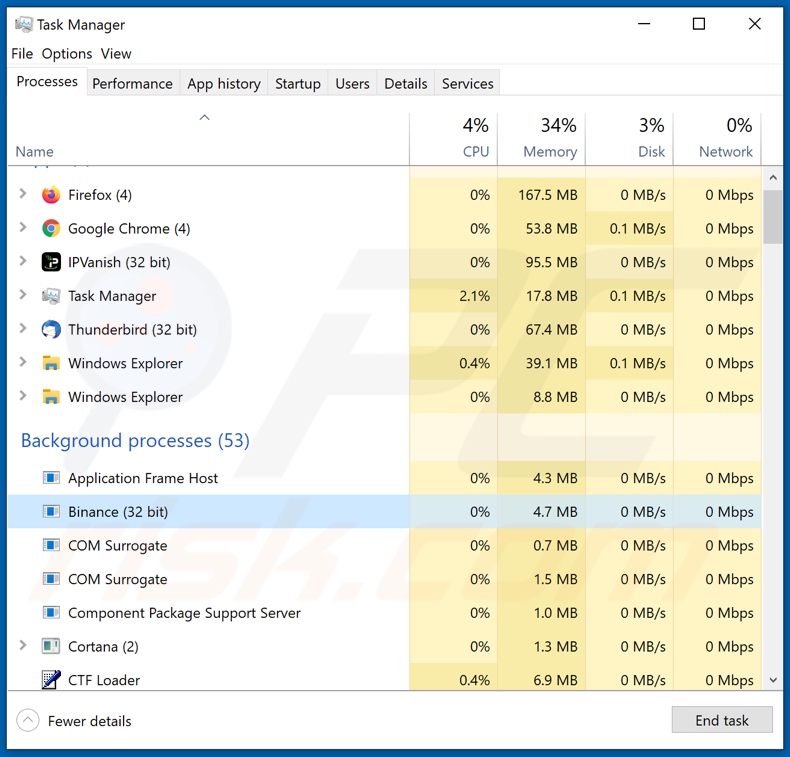Minimize the Task Manager window
Viewport: 790px width, 757px height.
point(644,24)
